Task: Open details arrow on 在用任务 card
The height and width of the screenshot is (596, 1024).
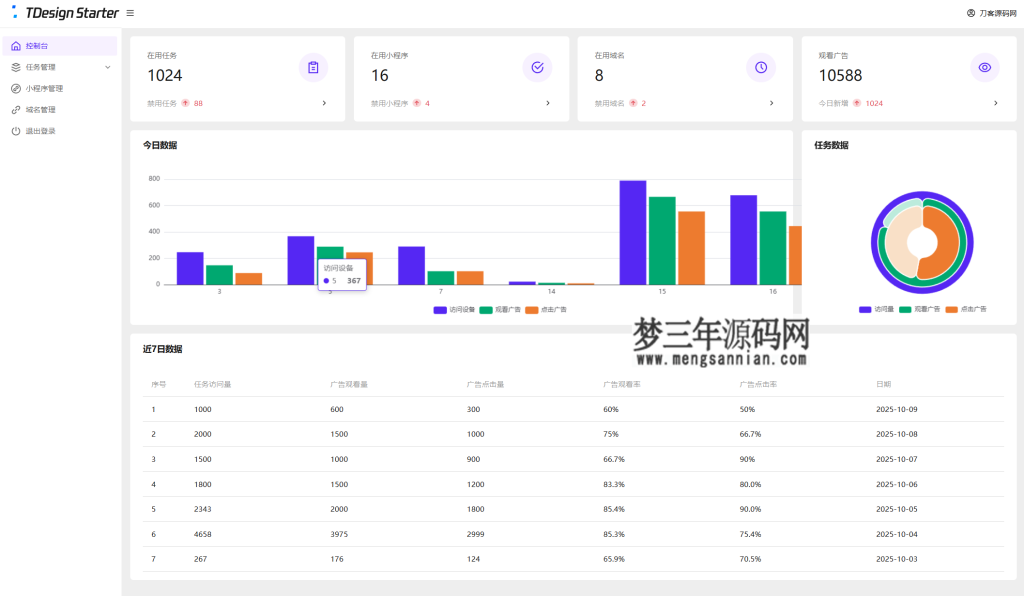Action: 323,102
